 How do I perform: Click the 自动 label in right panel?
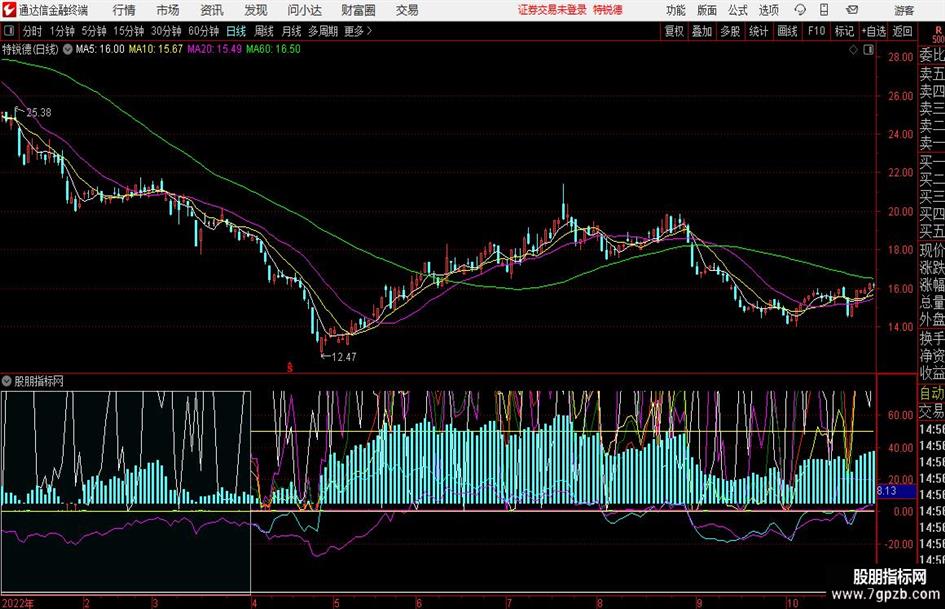932,393
